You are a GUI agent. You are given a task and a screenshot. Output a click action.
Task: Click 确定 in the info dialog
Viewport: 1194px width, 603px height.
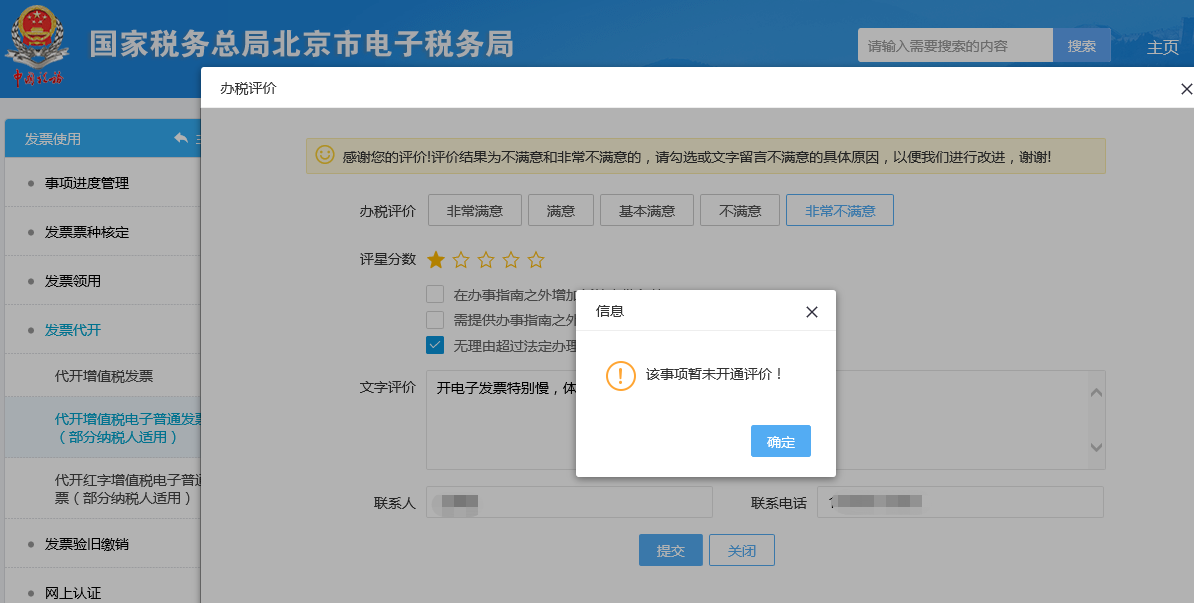coord(781,441)
